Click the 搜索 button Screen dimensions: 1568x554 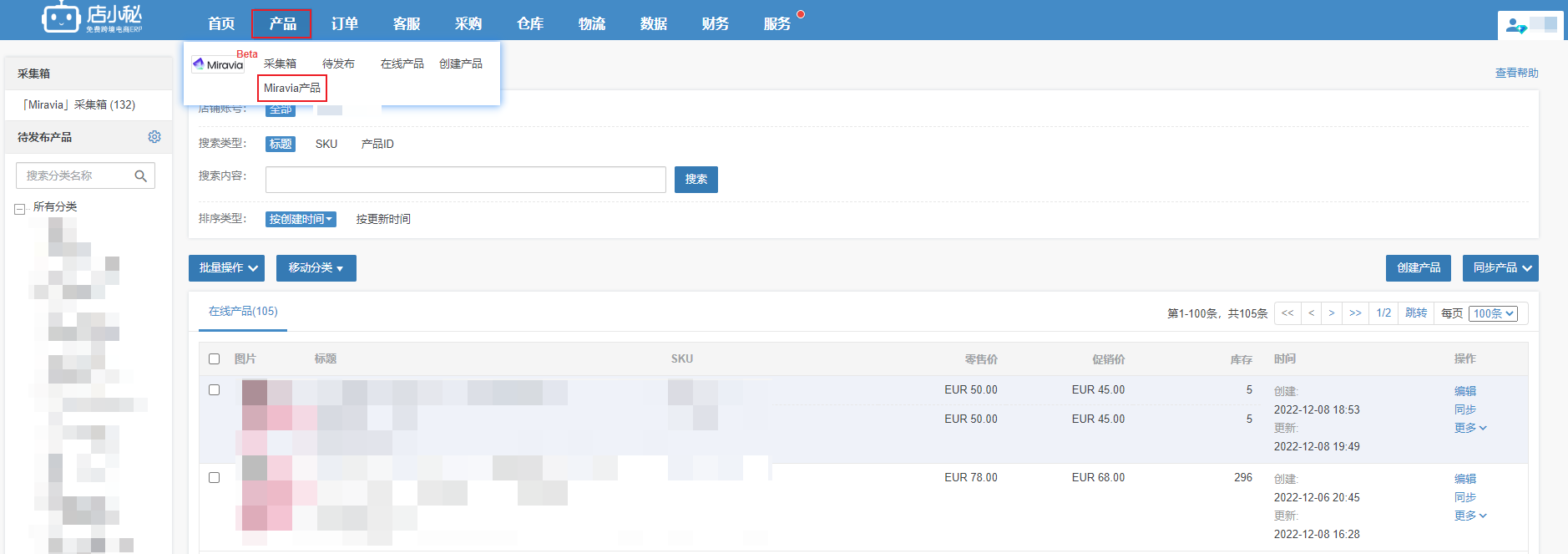pos(696,180)
